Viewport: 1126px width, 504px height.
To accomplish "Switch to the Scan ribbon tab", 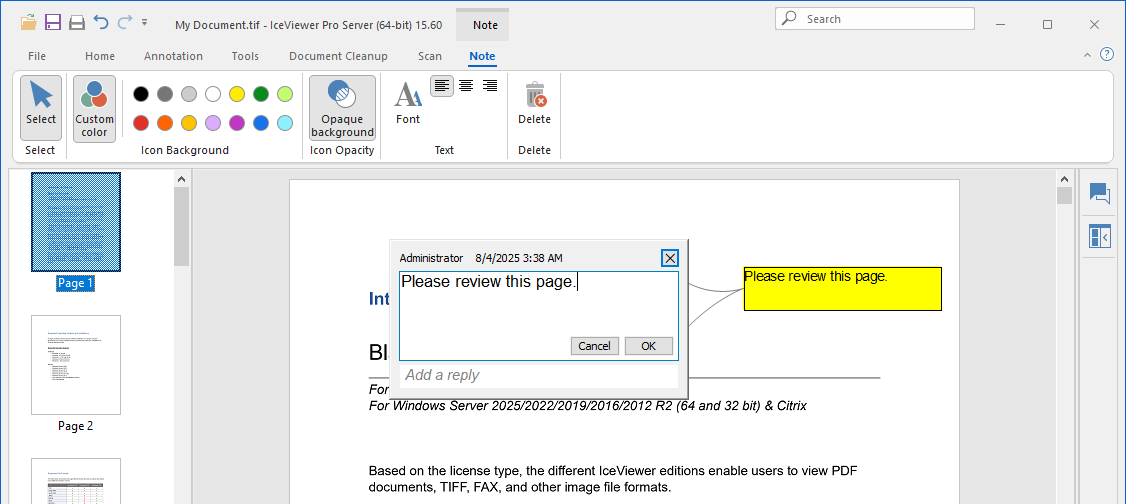I will click(x=429, y=56).
